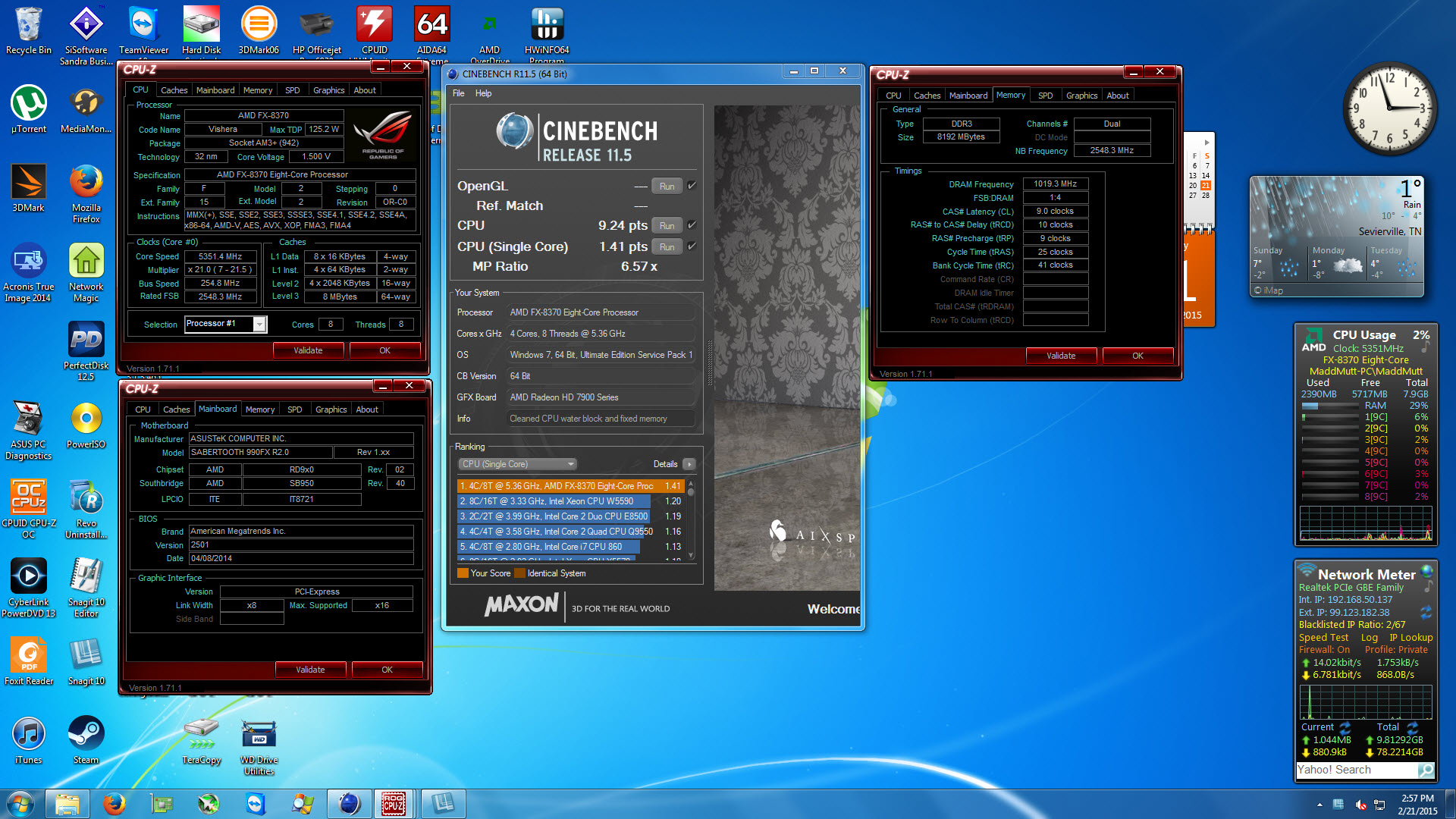This screenshot has height=819, width=1456.
Task: Launch iTunes desktop icon
Action: tap(29, 740)
